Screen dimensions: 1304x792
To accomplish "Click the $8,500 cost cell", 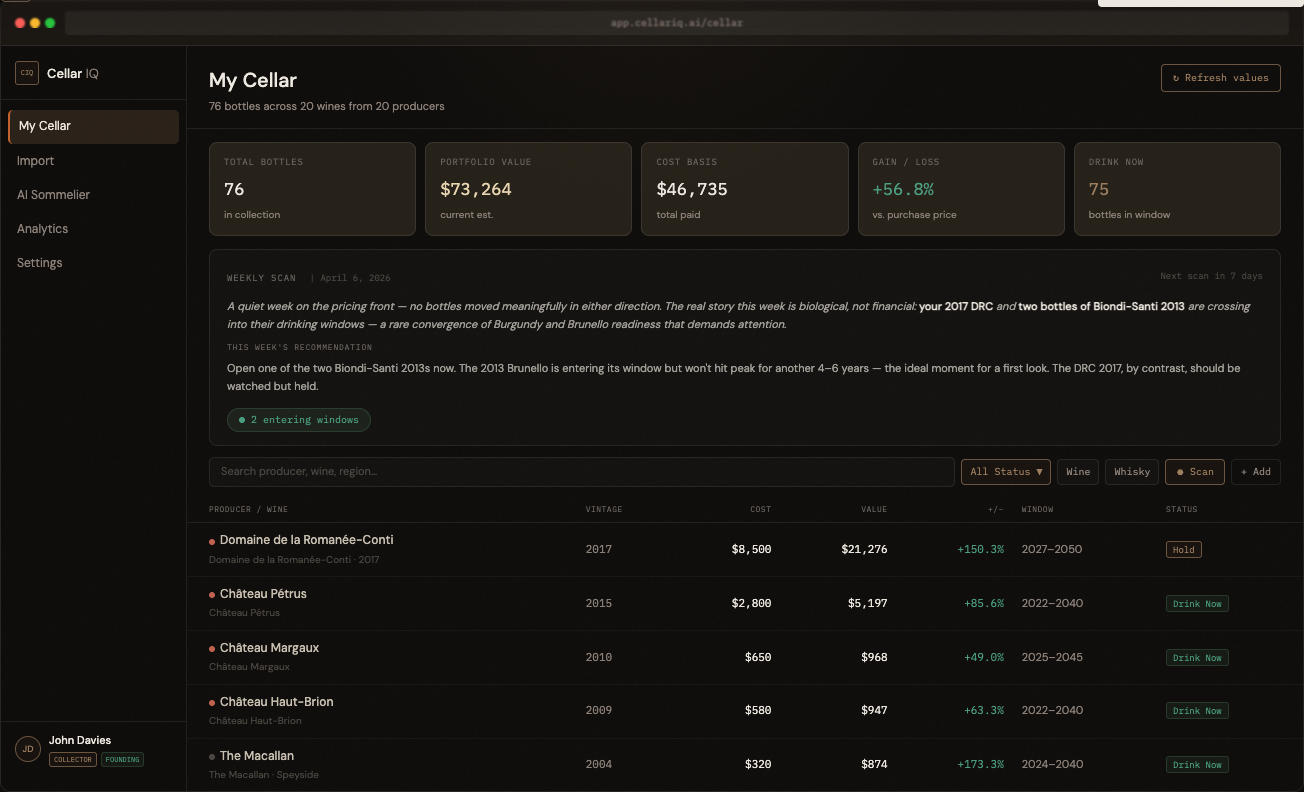I will click(751, 549).
